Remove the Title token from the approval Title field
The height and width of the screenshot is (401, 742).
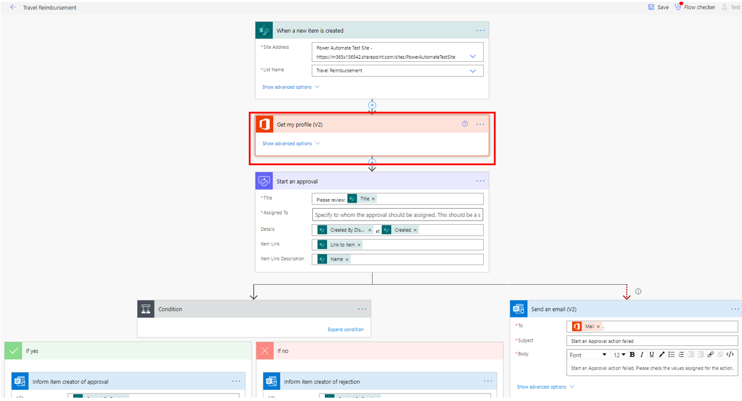[x=373, y=199]
